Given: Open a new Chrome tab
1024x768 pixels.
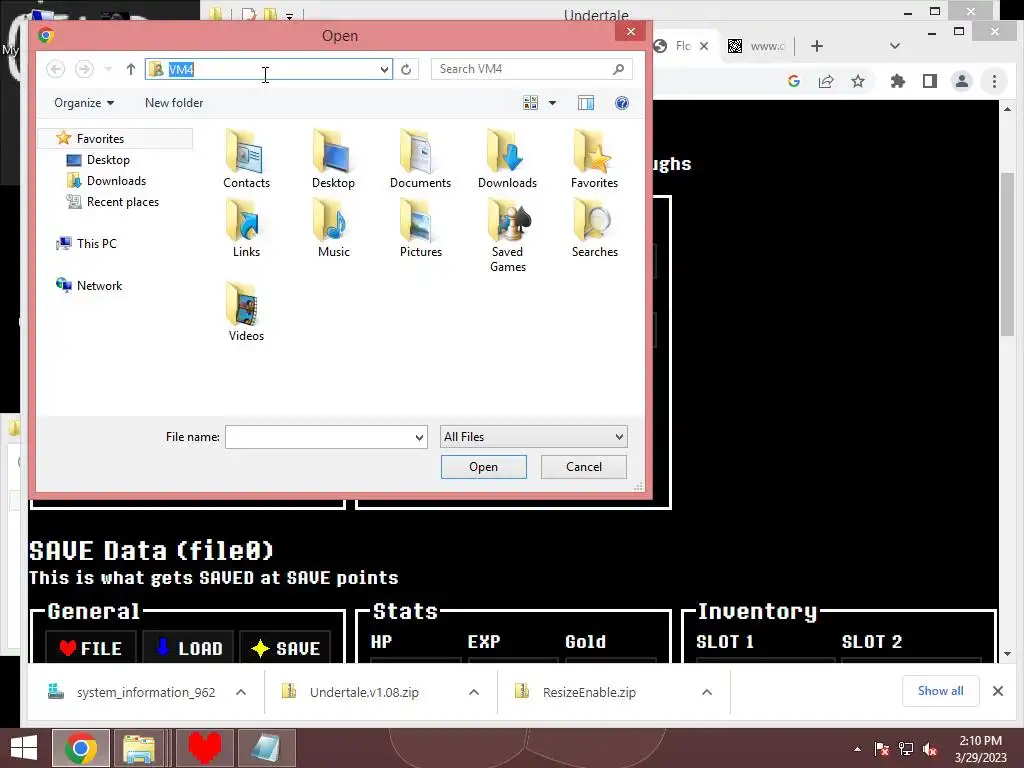Looking at the screenshot, I should click(816, 46).
